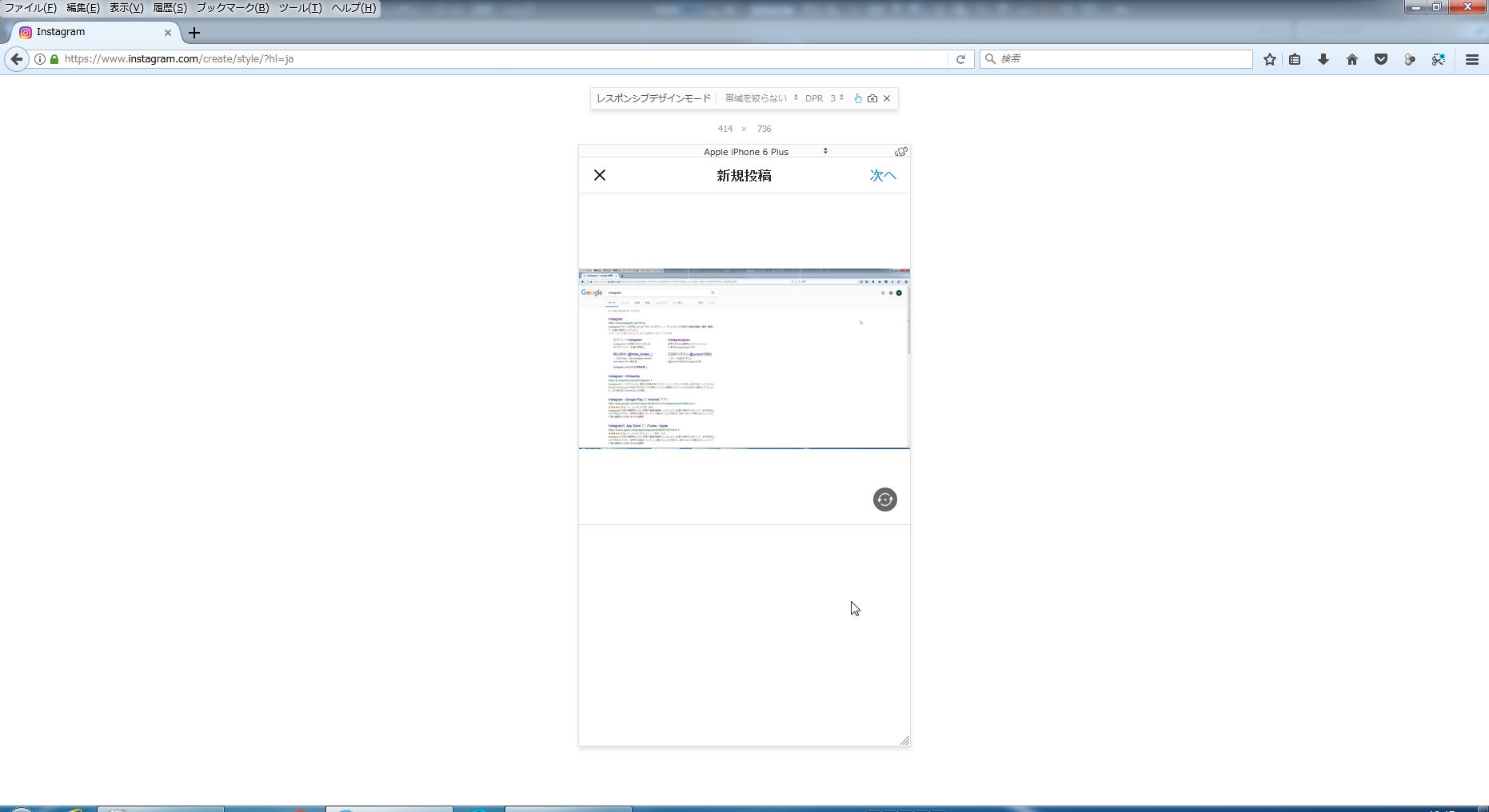Open the ツール(T) menu
This screenshot has height=812, width=1489.
(300, 8)
